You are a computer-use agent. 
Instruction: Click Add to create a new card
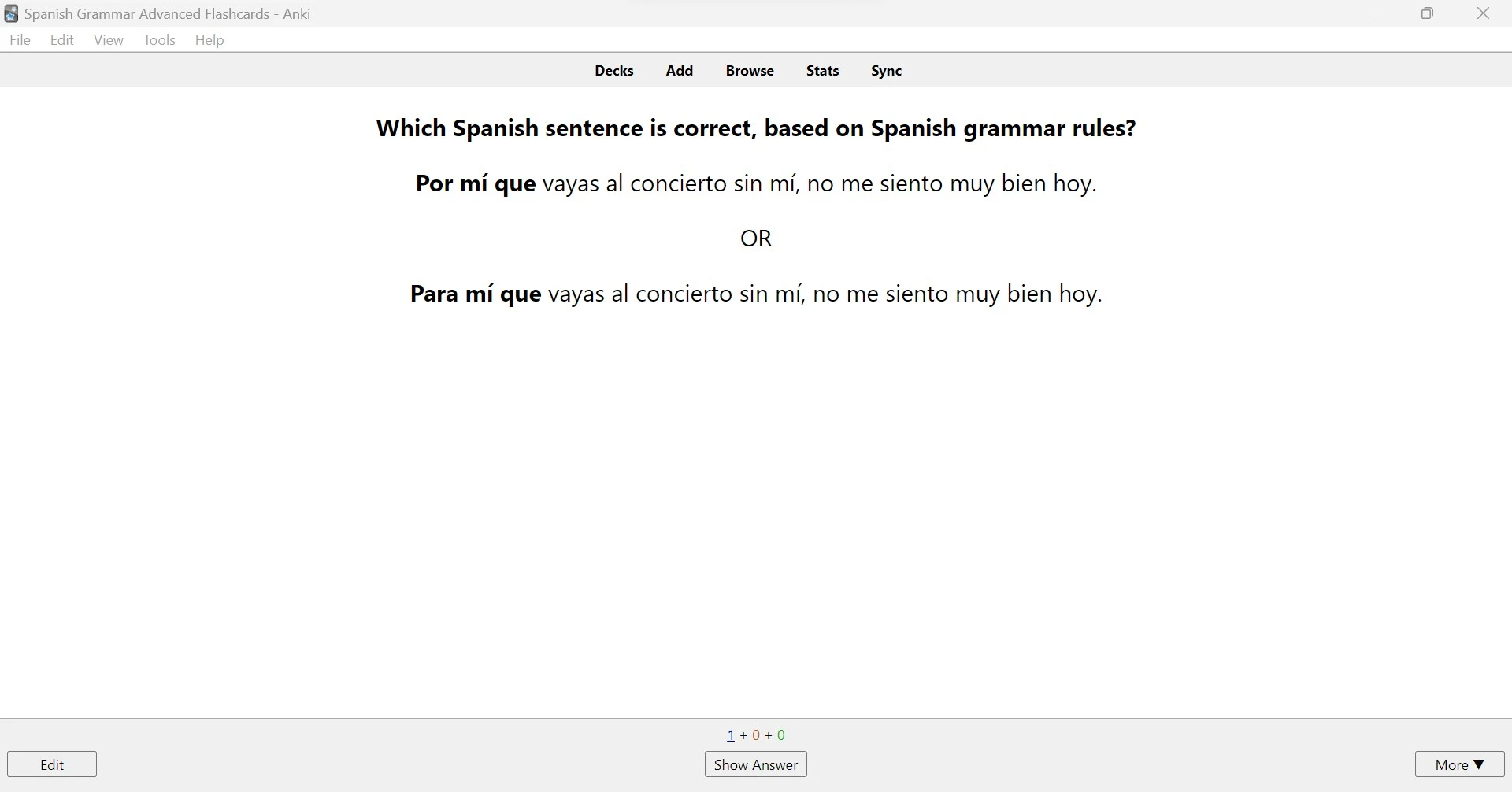679,70
